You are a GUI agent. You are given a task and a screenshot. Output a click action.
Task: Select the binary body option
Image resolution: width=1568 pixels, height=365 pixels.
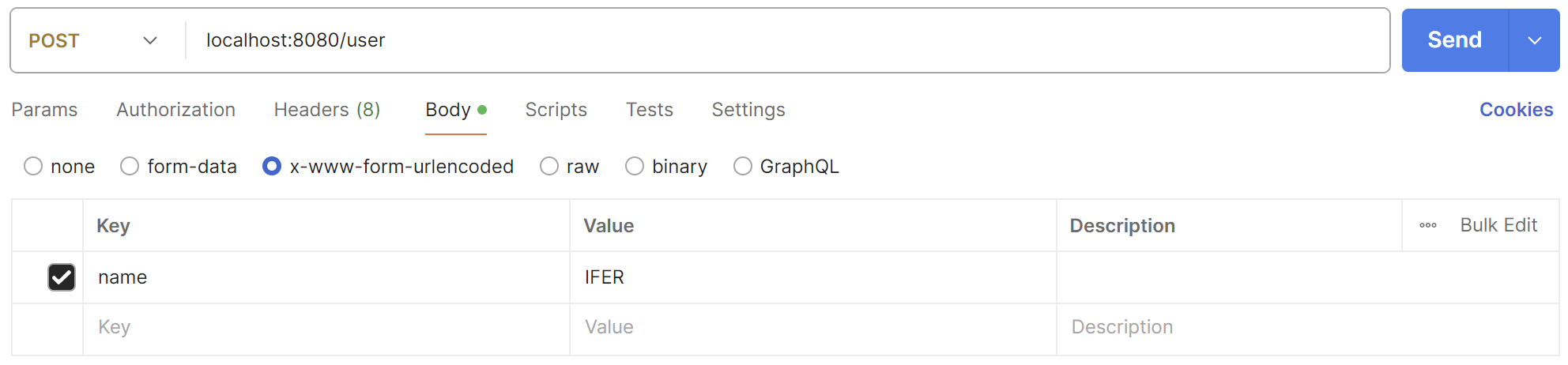point(635,167)
